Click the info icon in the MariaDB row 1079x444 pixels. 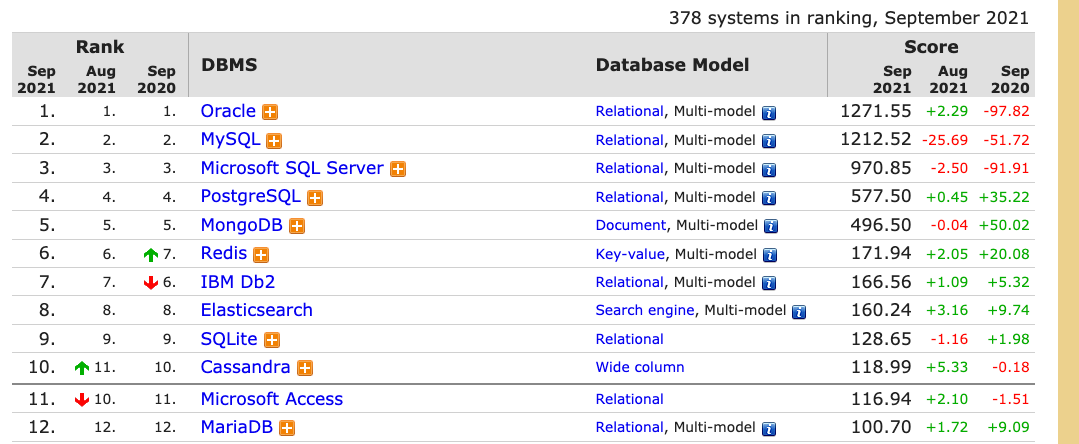click(769, 429)
